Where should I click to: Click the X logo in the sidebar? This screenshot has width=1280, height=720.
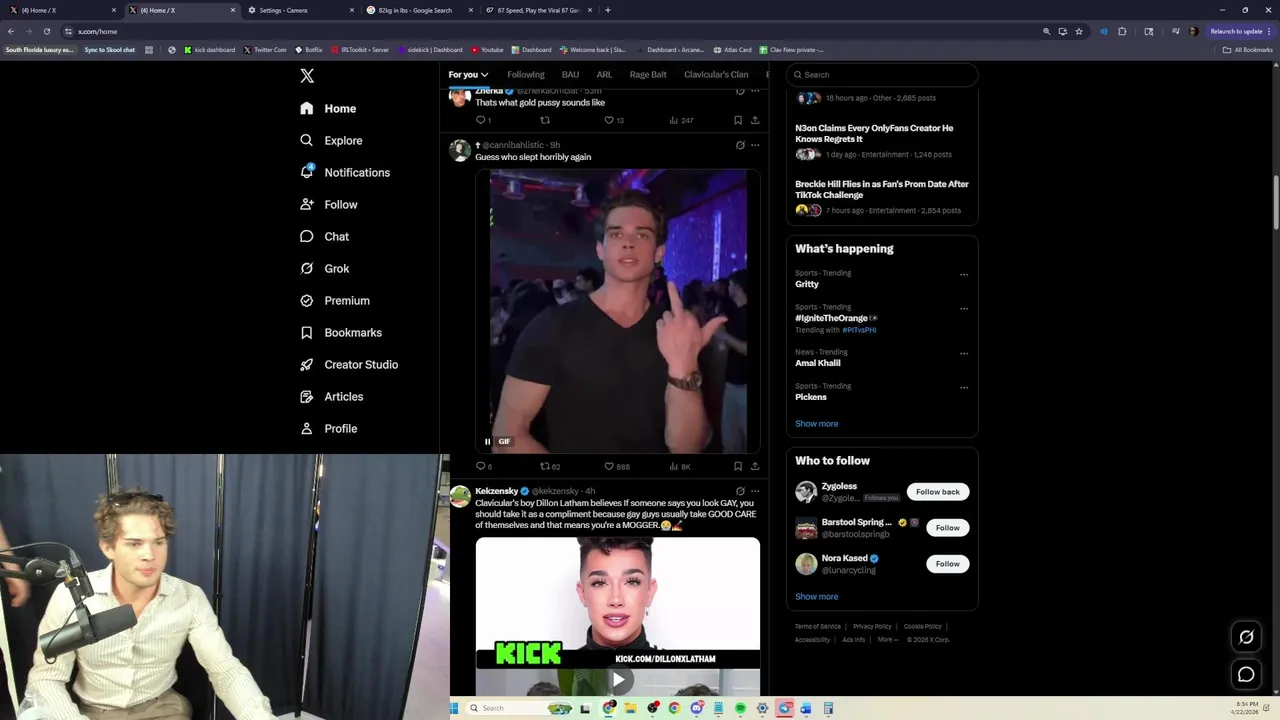coord(307,76)
